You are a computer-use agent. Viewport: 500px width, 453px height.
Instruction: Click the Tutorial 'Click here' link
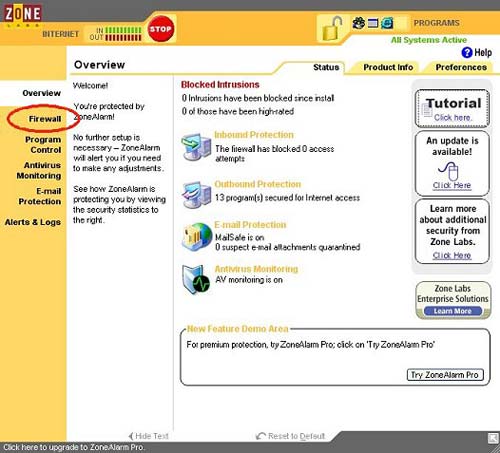click(452, 117)
